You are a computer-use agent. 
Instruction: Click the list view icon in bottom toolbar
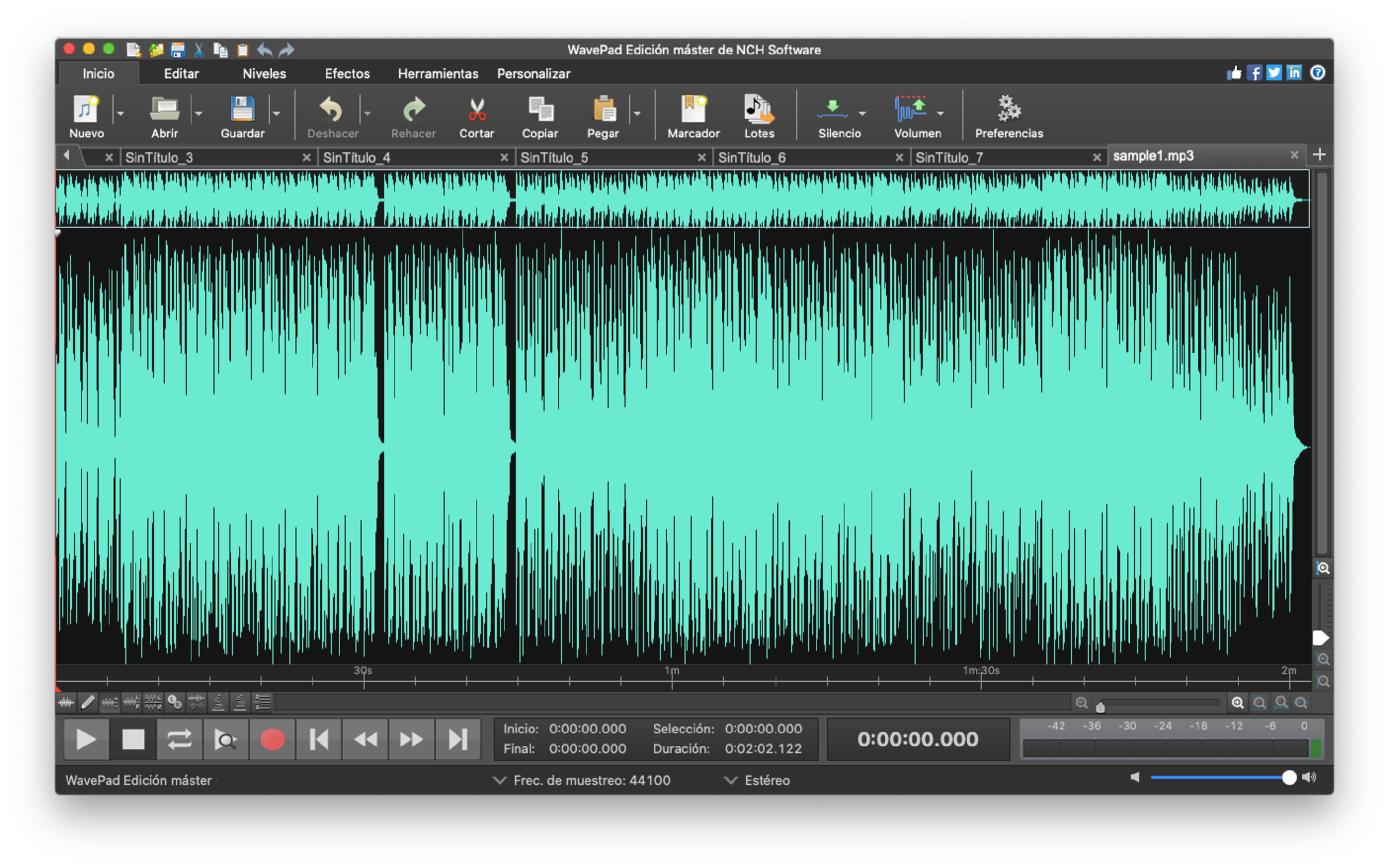[x=262, y=702]
